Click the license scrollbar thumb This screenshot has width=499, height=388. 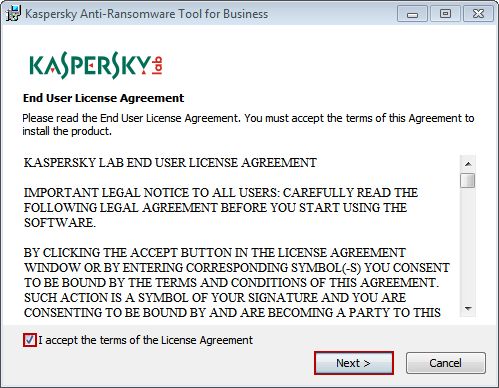[468, 180]
